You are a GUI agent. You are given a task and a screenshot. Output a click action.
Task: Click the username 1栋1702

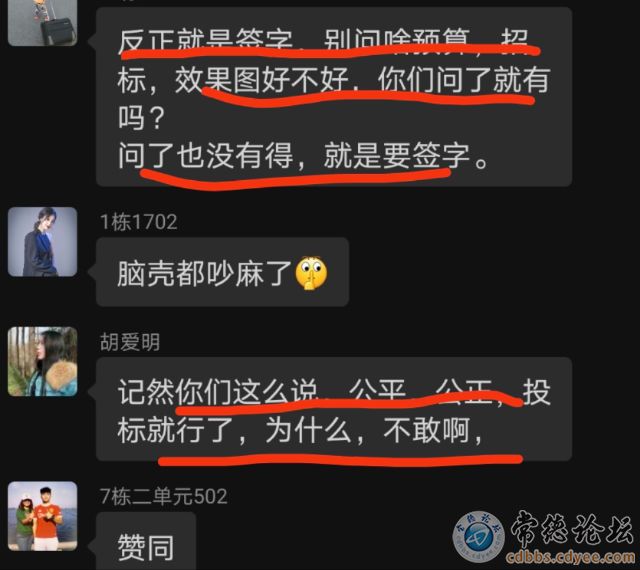tap(138, 222)
